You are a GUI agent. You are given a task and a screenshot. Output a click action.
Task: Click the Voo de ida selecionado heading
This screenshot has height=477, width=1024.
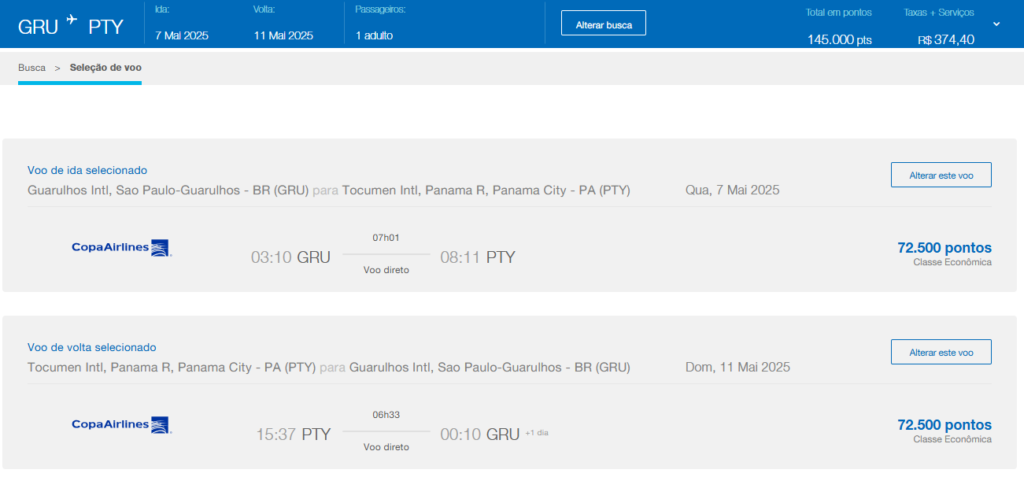coord(87,170)
